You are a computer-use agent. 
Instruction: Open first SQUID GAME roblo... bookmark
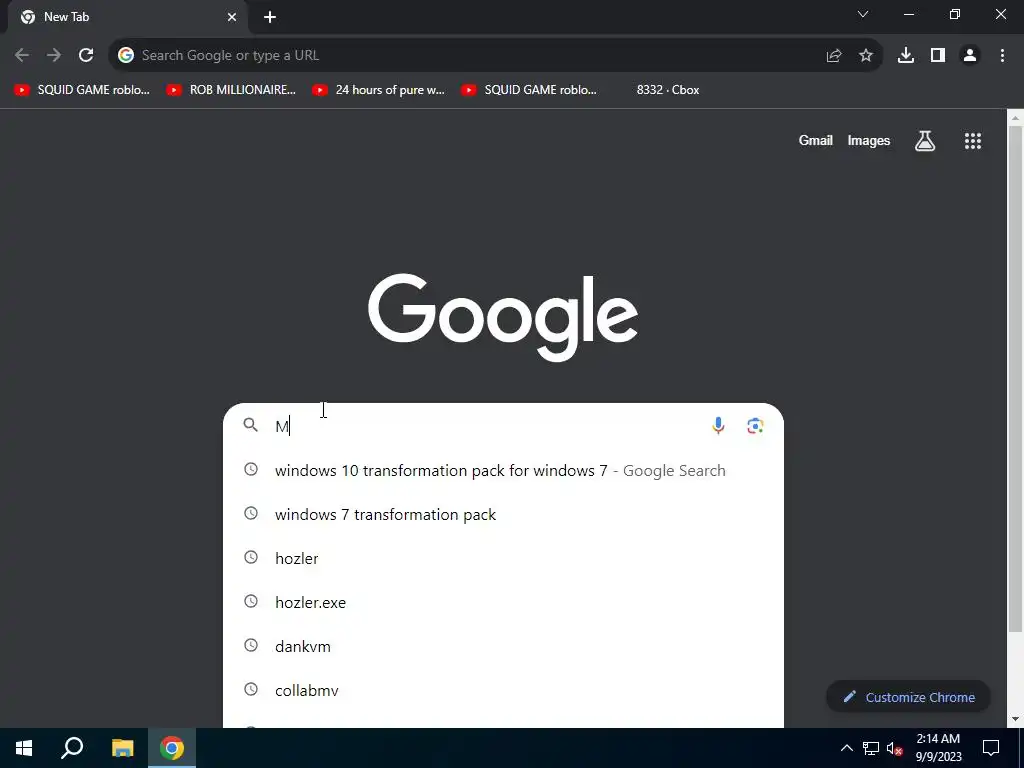(x=82, y=90)
